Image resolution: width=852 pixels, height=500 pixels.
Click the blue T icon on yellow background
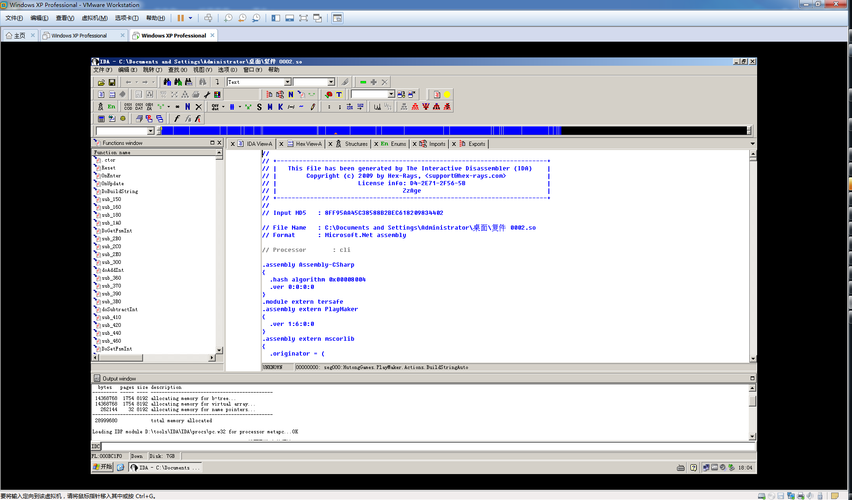point(339,95)
